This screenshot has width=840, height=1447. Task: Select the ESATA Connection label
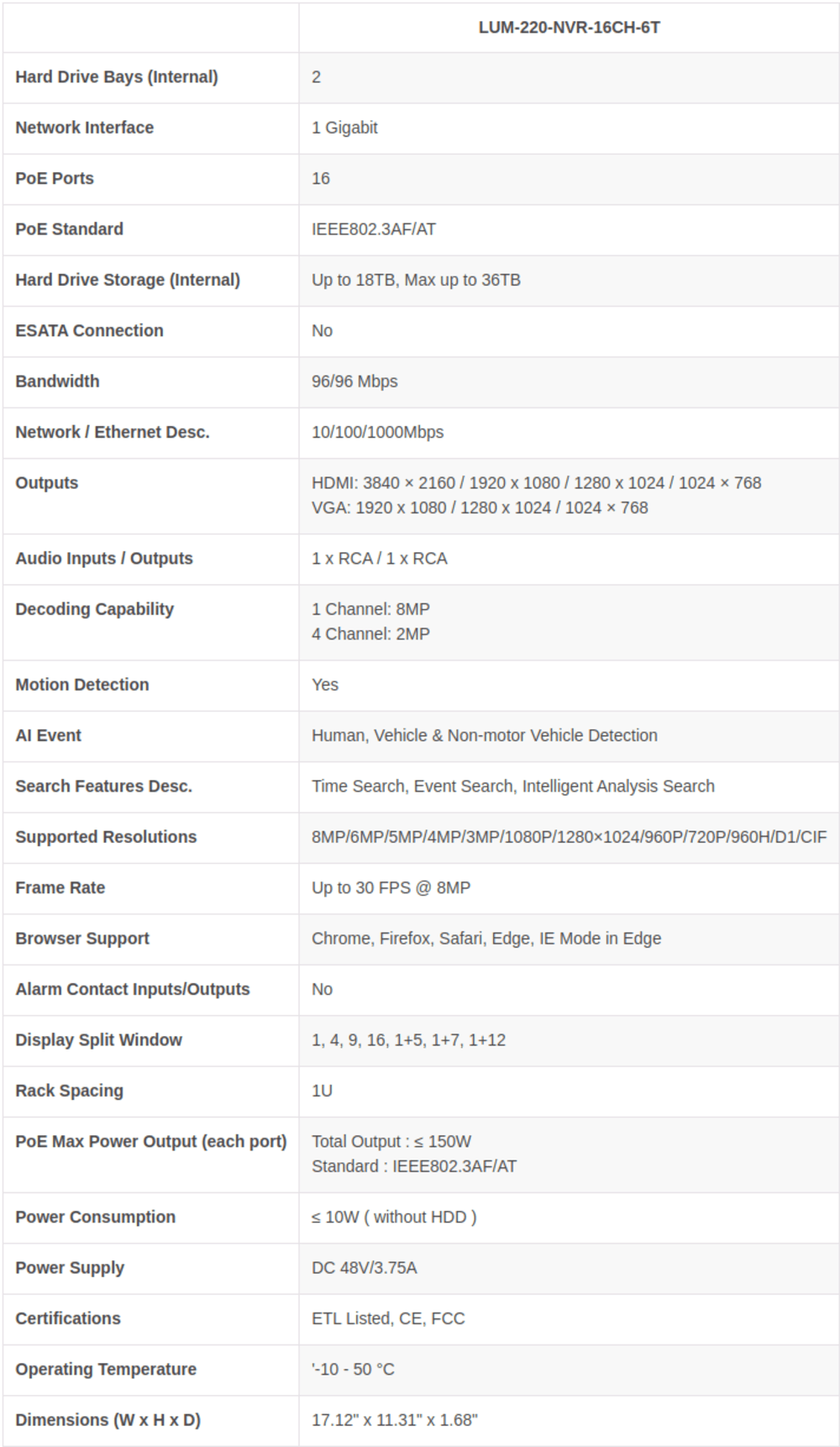pos(90,330)
